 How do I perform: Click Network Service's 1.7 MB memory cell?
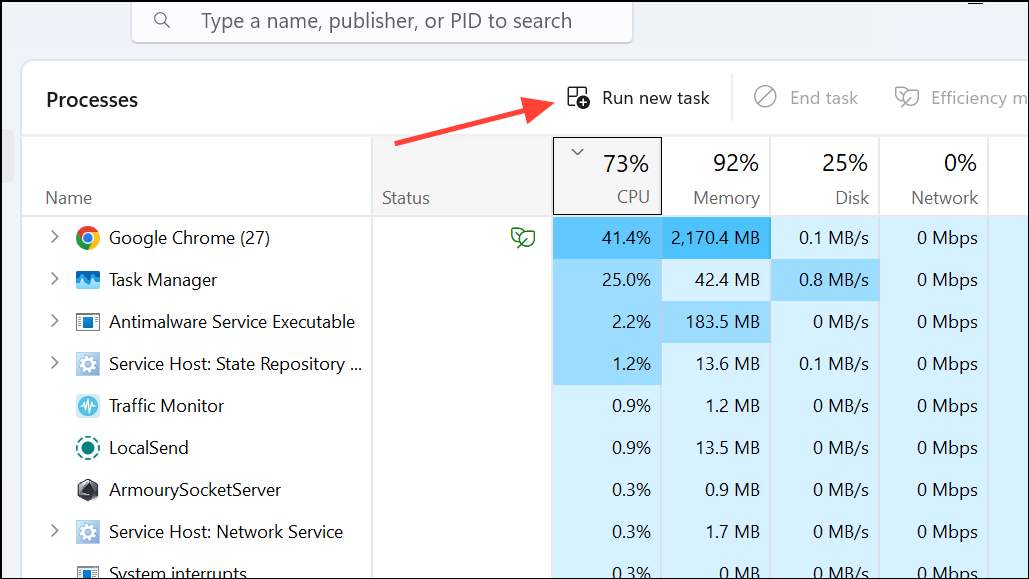click(x=716, y=532)
